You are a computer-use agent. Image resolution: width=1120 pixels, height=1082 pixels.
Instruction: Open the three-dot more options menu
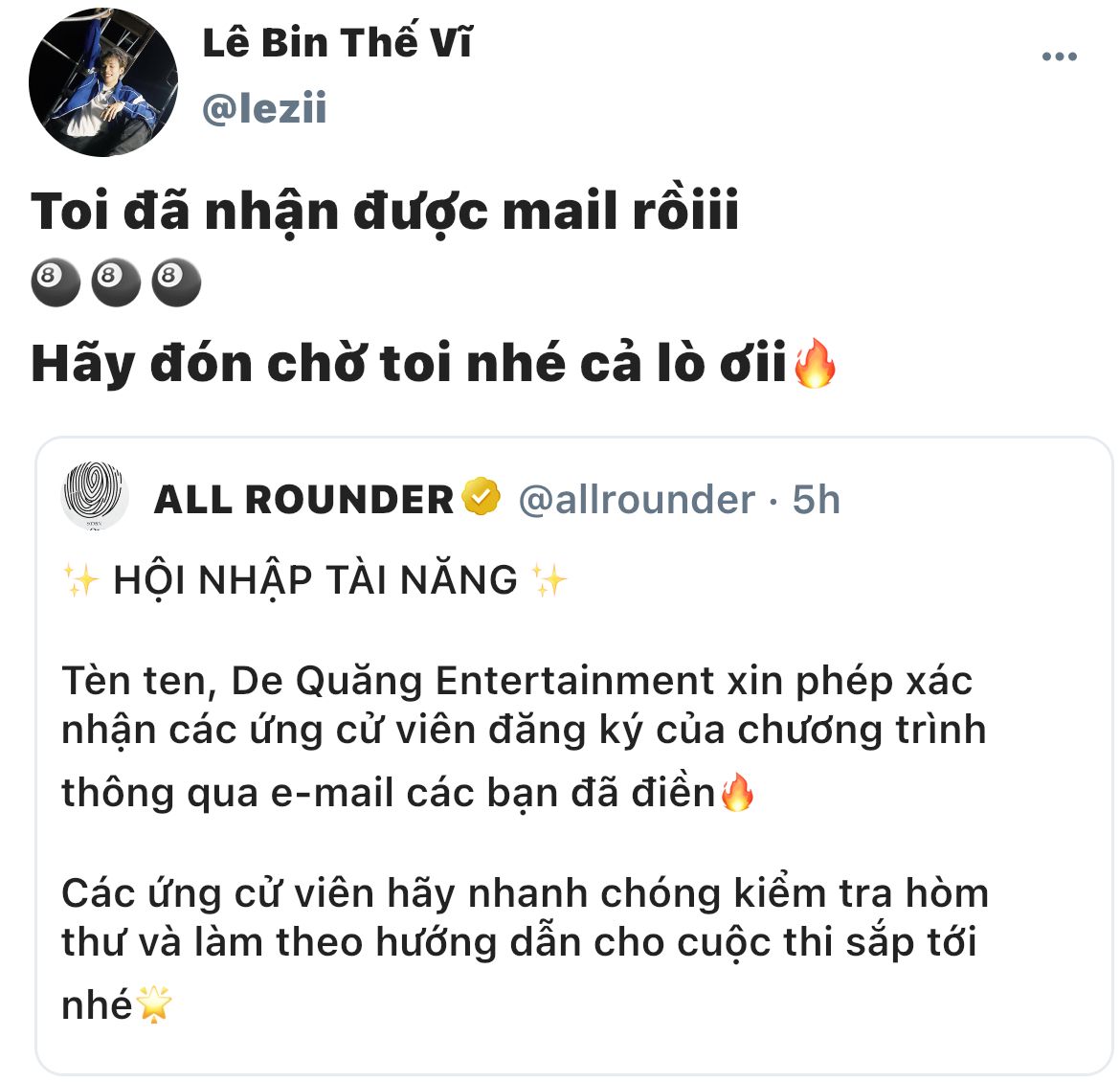pos(1060,56)
